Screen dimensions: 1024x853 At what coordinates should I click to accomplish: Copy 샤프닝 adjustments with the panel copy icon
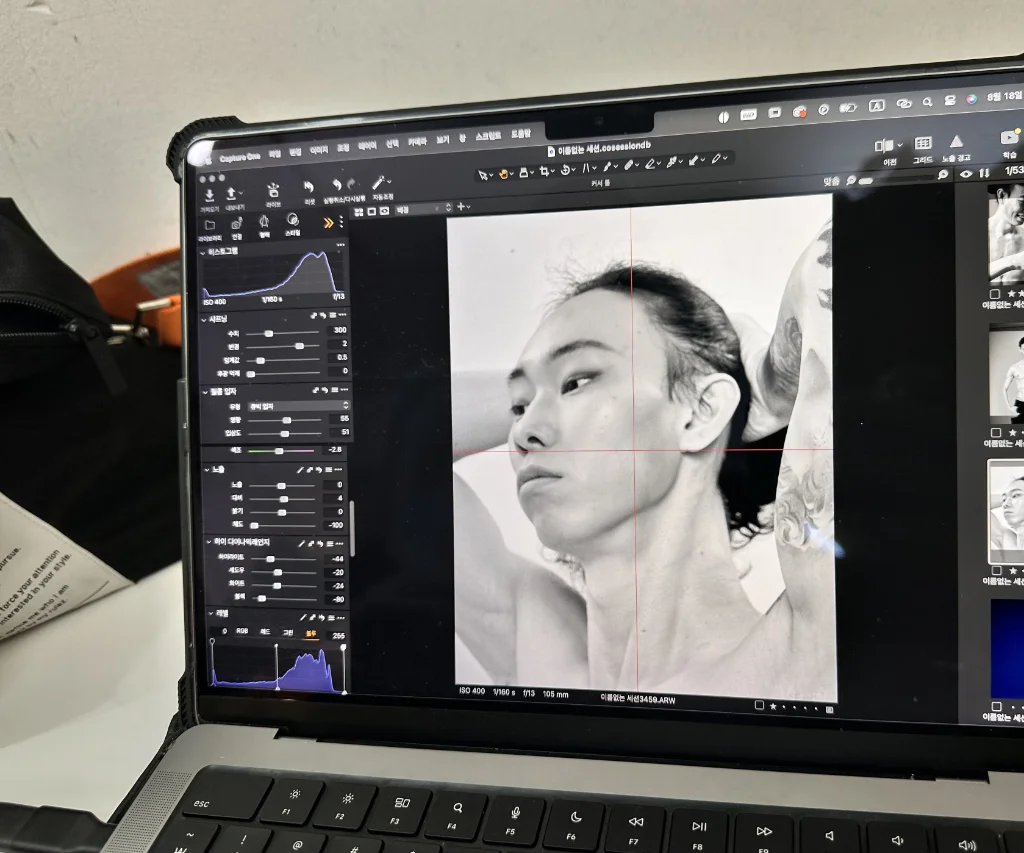[314, 315]
